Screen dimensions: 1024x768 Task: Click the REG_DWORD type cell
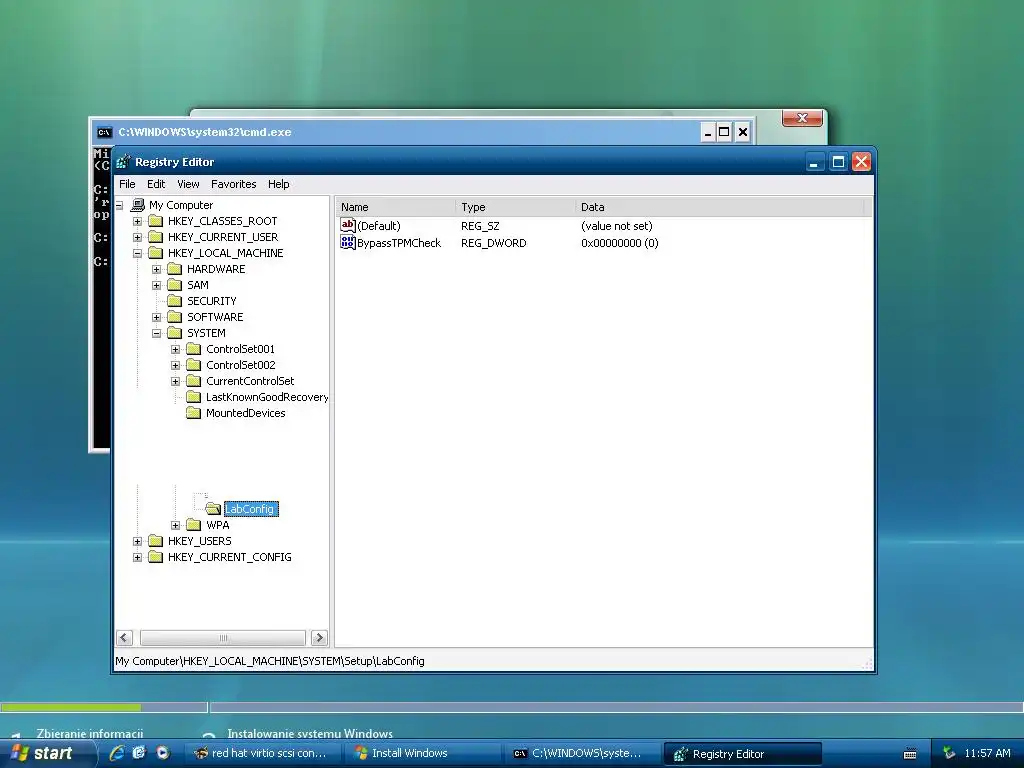494,243
